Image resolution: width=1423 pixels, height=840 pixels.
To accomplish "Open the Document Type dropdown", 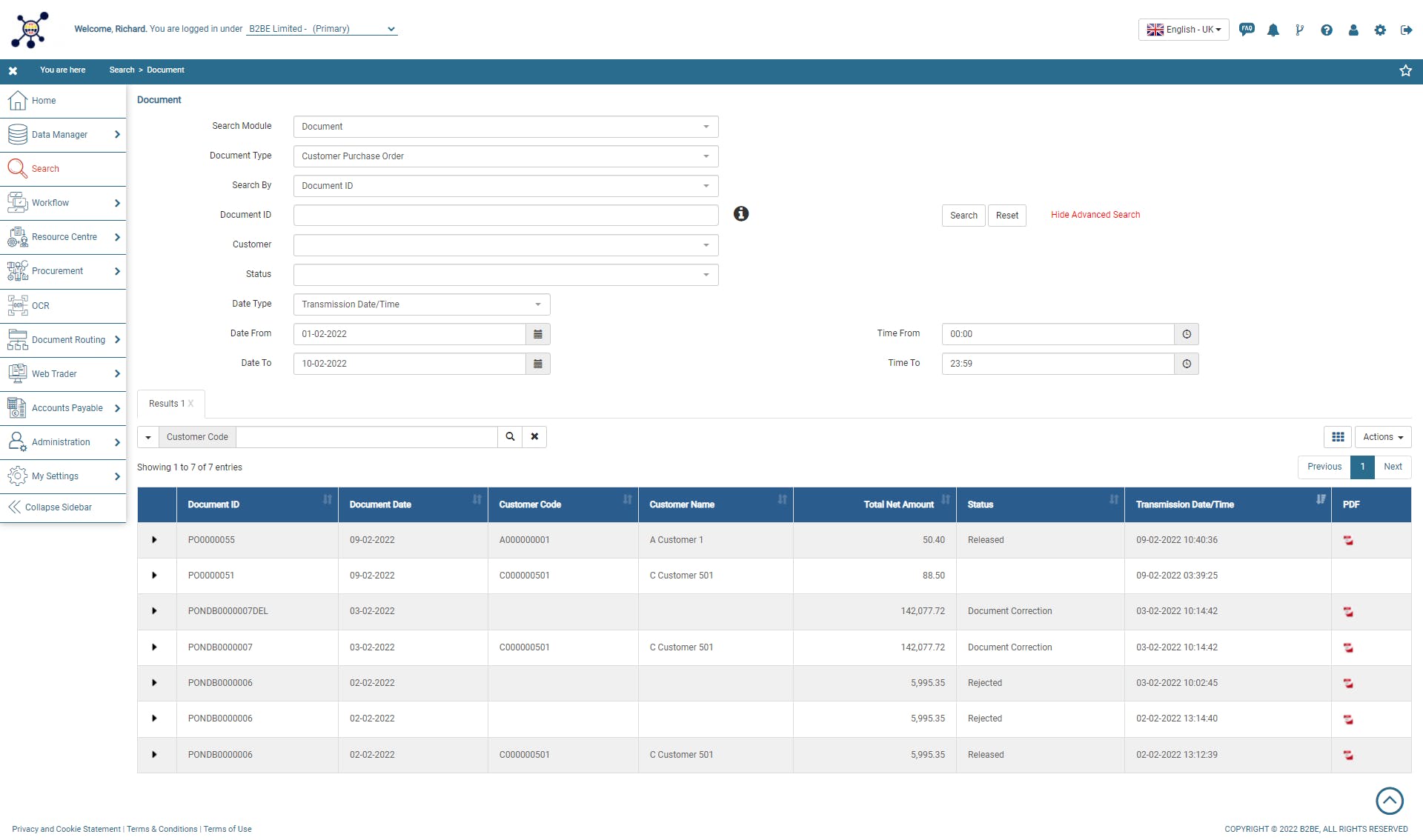I will (x=505, y=156).
